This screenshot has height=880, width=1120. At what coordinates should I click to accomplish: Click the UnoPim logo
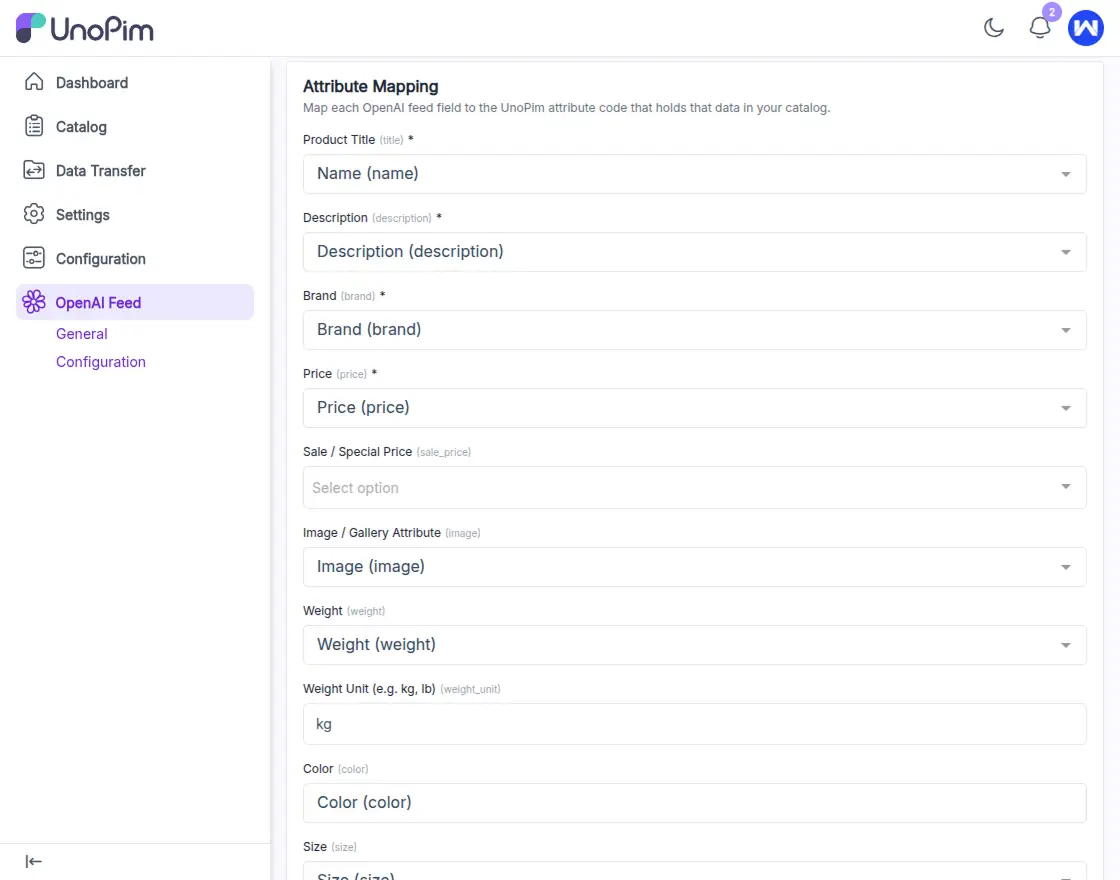point(84,29)
